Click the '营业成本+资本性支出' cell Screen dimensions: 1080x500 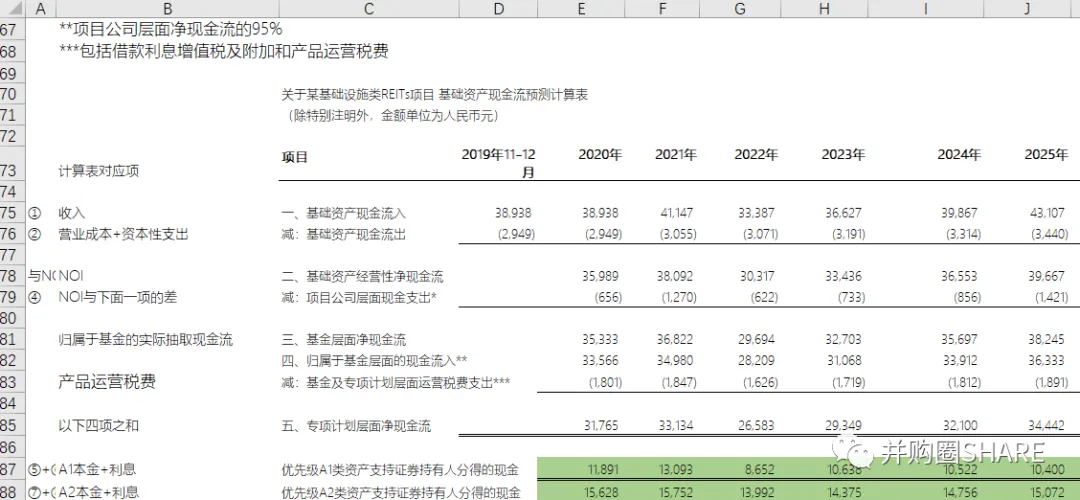tap(124, 235)
